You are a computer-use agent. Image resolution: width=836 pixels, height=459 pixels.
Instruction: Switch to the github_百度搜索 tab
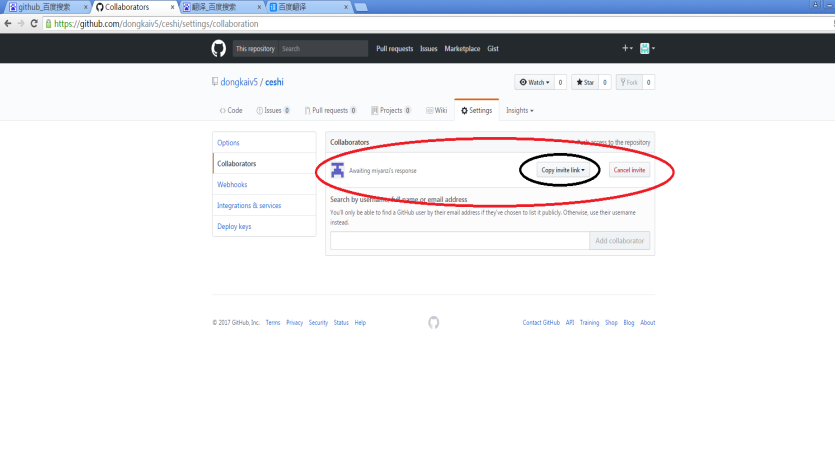(44, 7)
